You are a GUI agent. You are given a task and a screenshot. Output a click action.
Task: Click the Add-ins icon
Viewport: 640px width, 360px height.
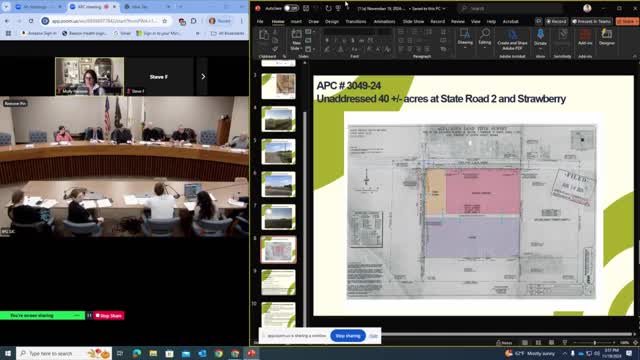(x=585, y=37)
